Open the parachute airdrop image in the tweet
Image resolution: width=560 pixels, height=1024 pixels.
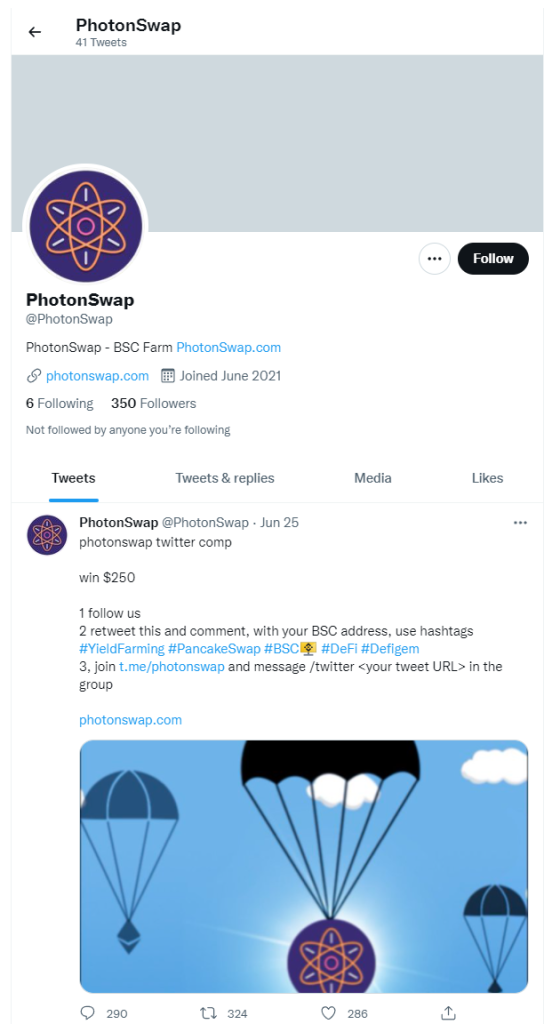pyautogui.click(x=303, y=867)
